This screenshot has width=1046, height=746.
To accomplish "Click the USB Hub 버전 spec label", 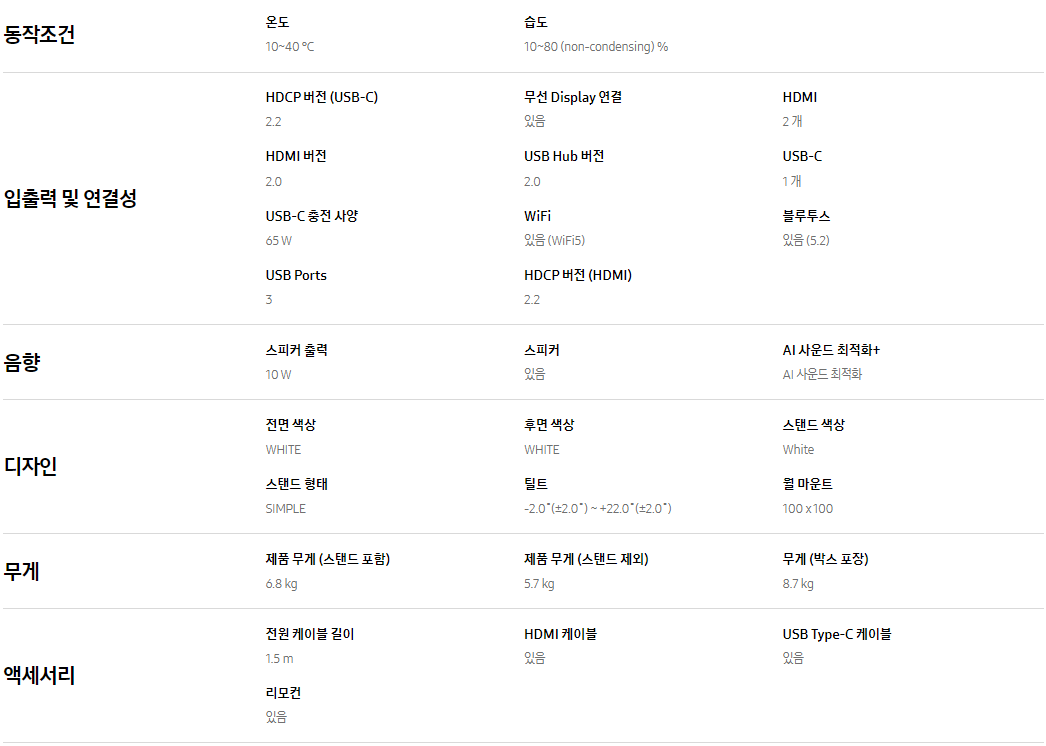I will pos(564,156).
